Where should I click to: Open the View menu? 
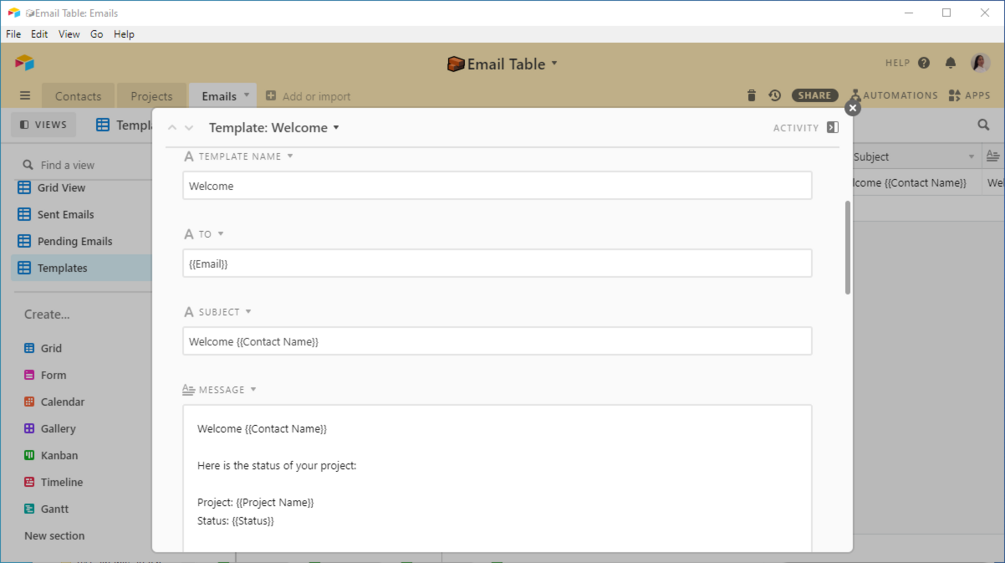pyautogui.click(x=69, y=34)
